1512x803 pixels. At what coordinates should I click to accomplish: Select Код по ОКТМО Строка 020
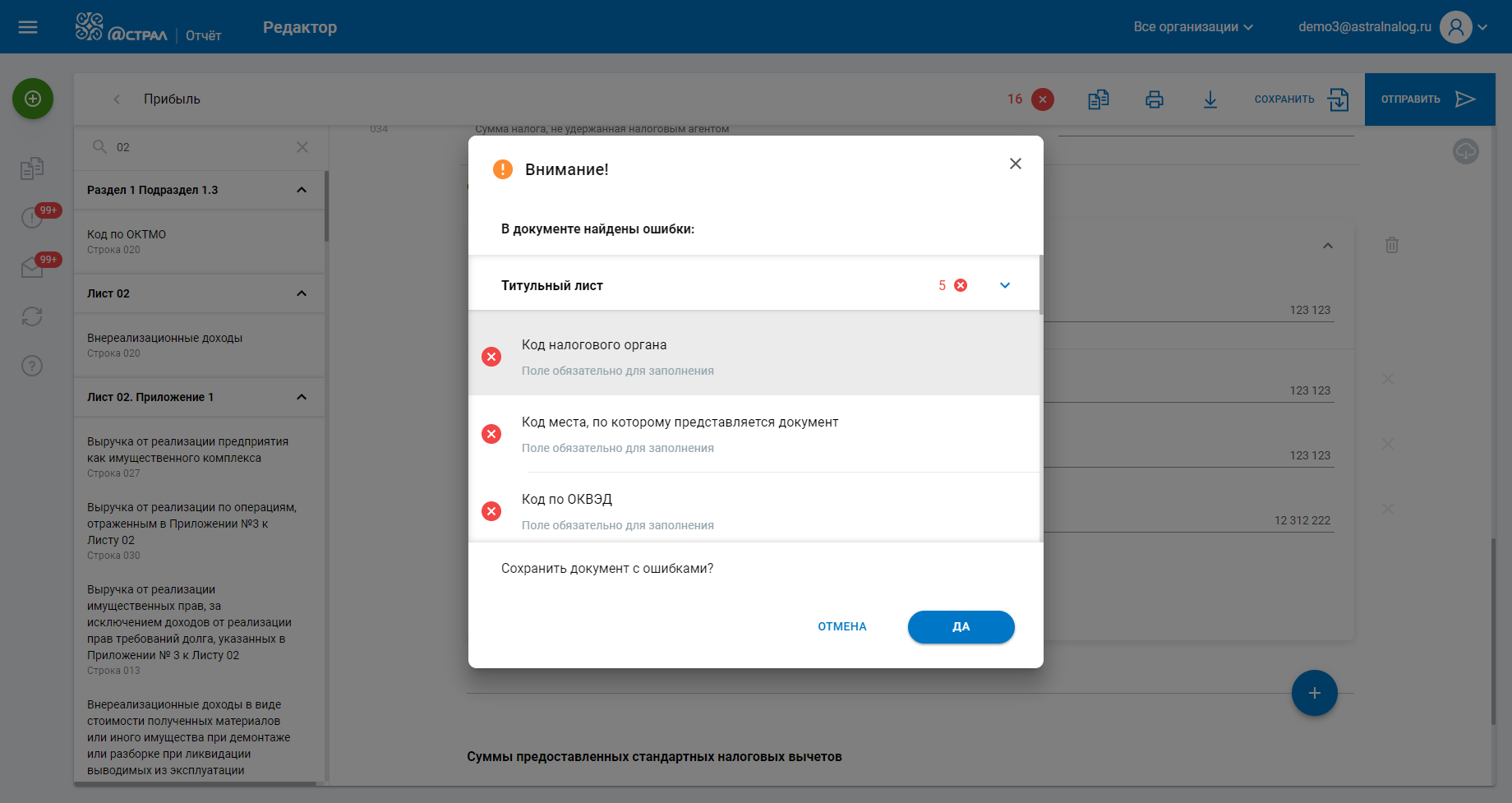tap(199, 242)
